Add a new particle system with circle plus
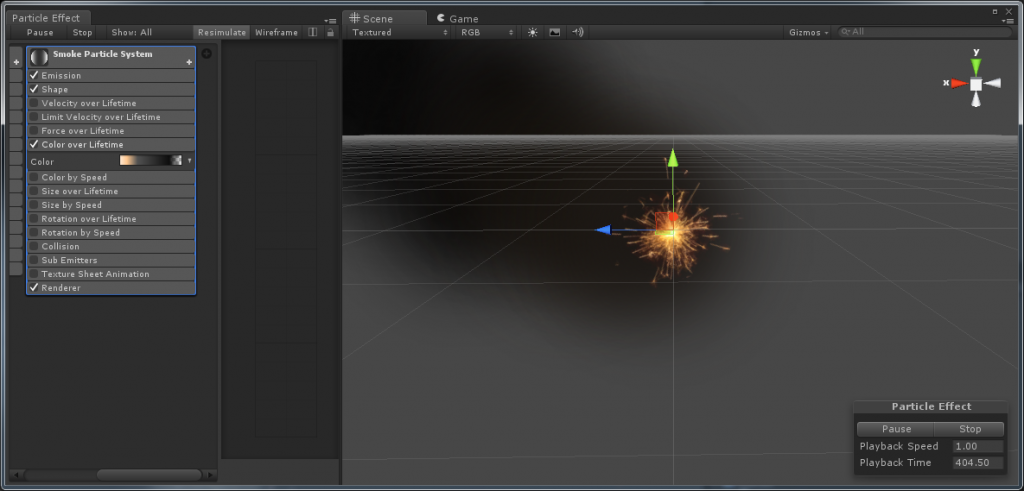 206,54
